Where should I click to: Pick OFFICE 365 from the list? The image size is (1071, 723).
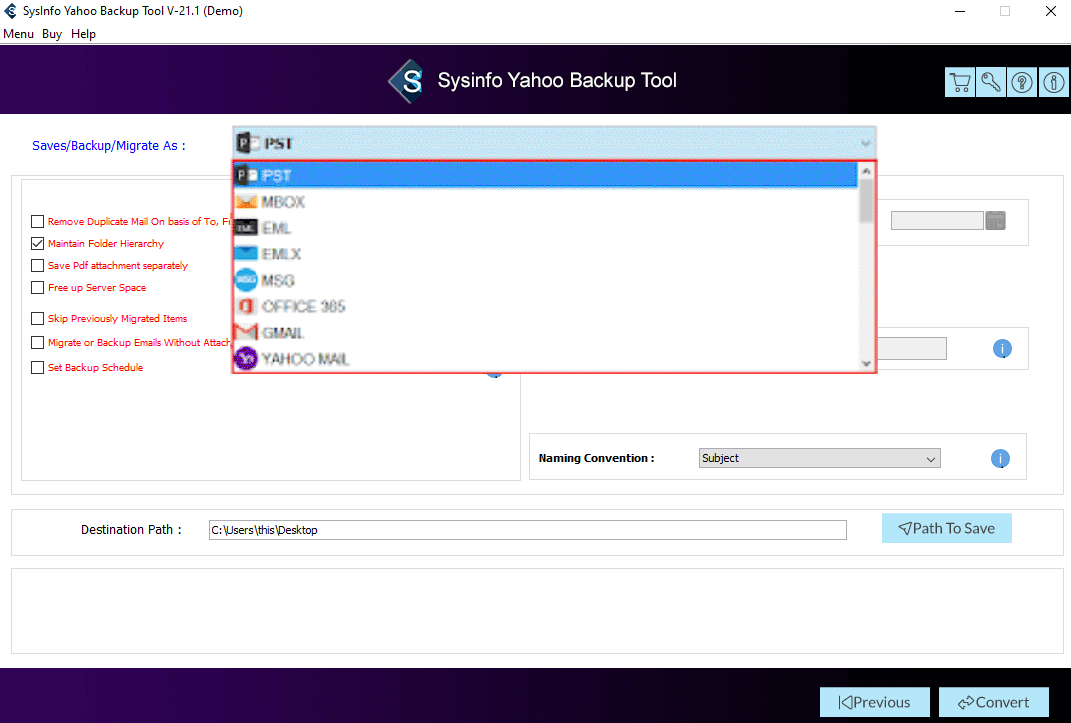(545, 307)
